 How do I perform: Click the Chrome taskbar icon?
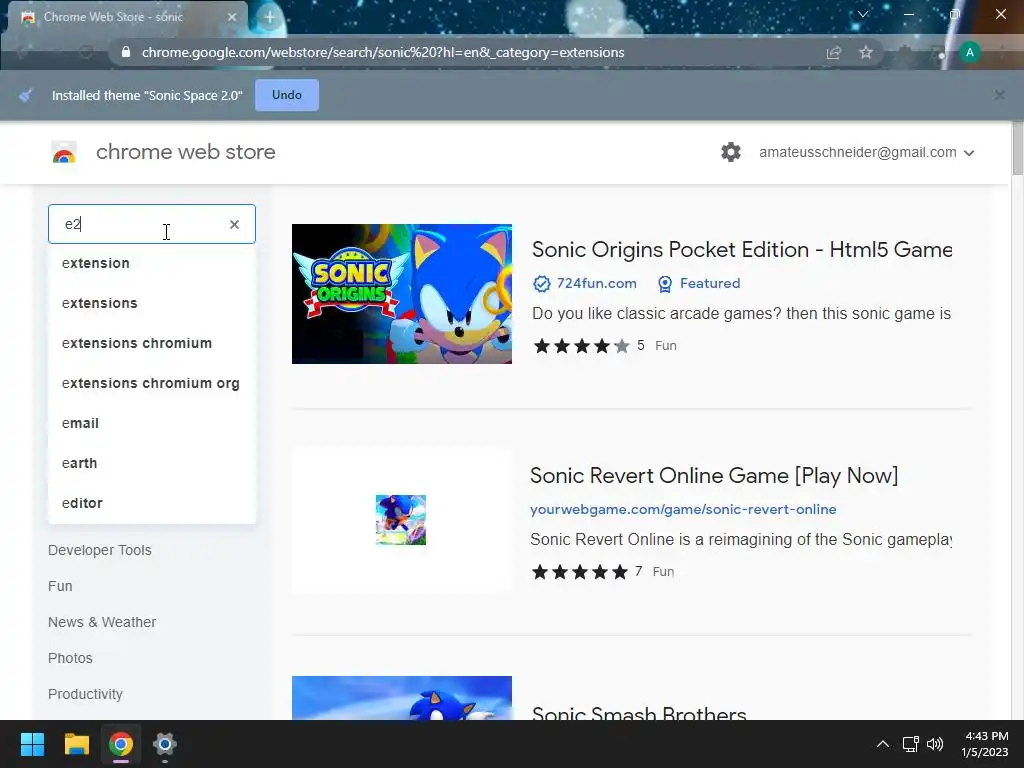[x=121, y=744]
